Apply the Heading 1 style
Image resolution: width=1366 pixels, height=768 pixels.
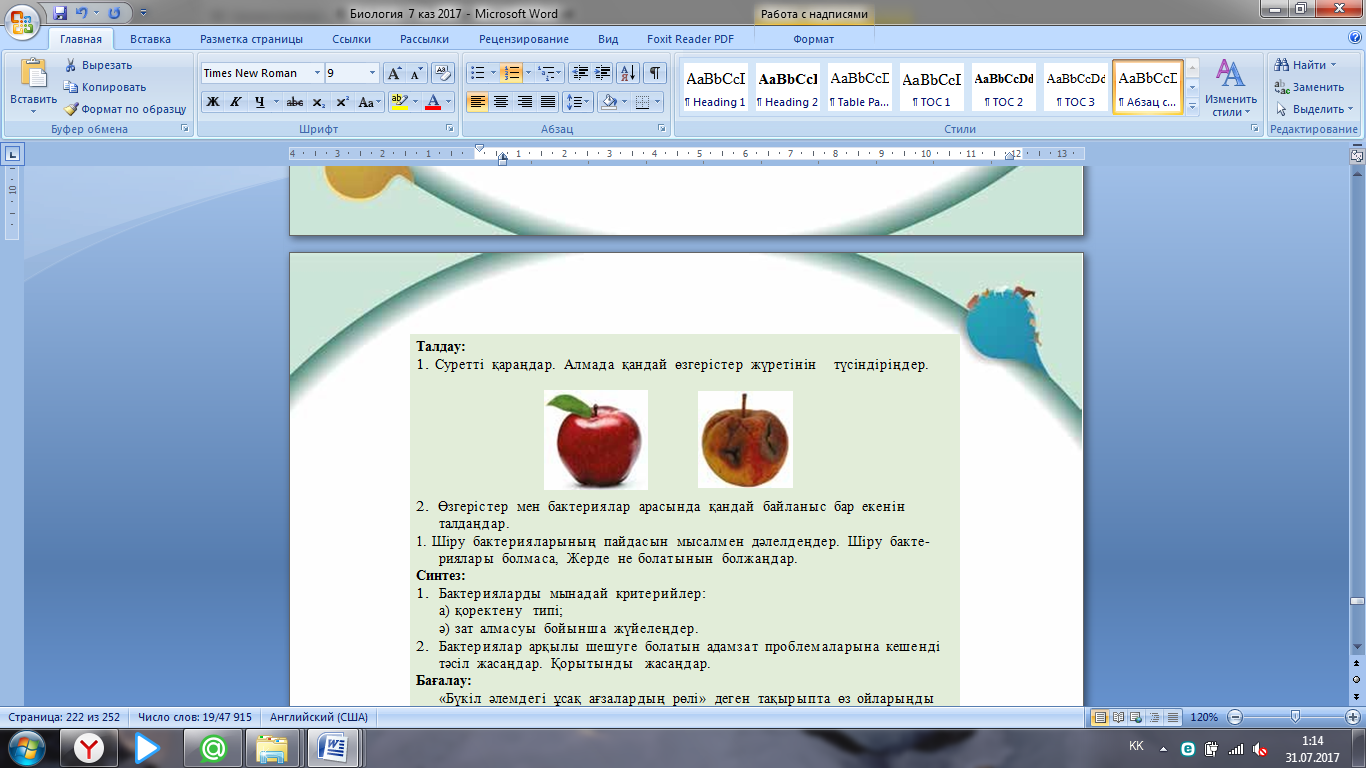point(715,87)
